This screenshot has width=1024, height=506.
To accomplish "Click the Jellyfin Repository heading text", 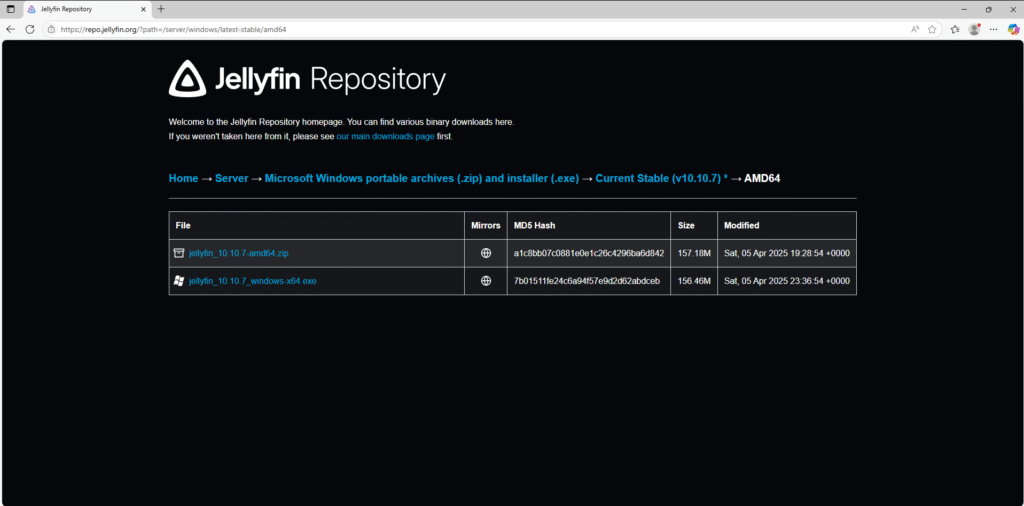I will coord(330,80).
